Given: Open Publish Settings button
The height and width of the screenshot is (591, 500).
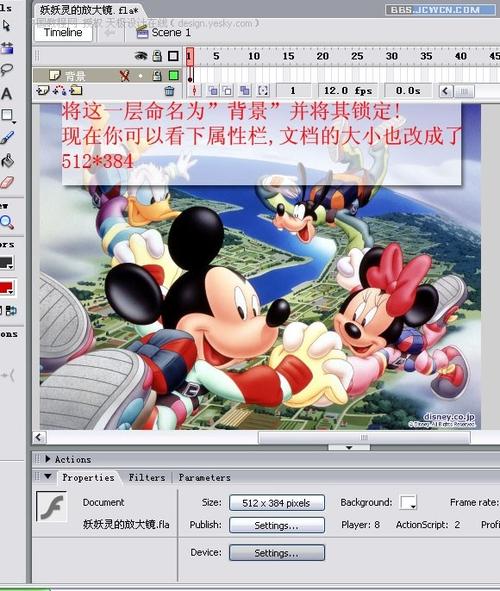Looking at the screenshot, I should 277,525.
